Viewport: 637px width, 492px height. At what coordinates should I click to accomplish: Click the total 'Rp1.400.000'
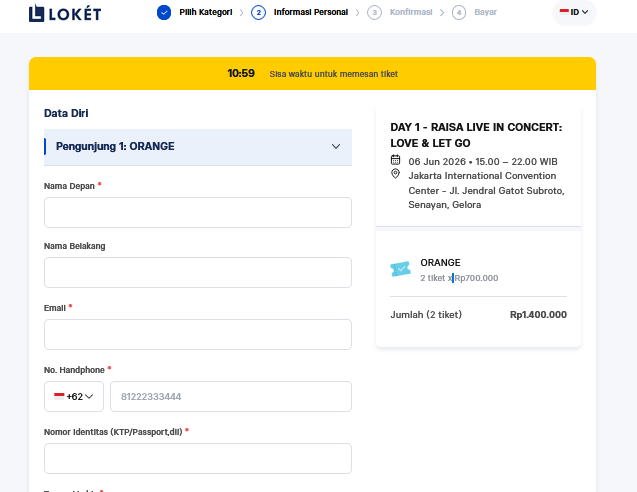(538, 315)
